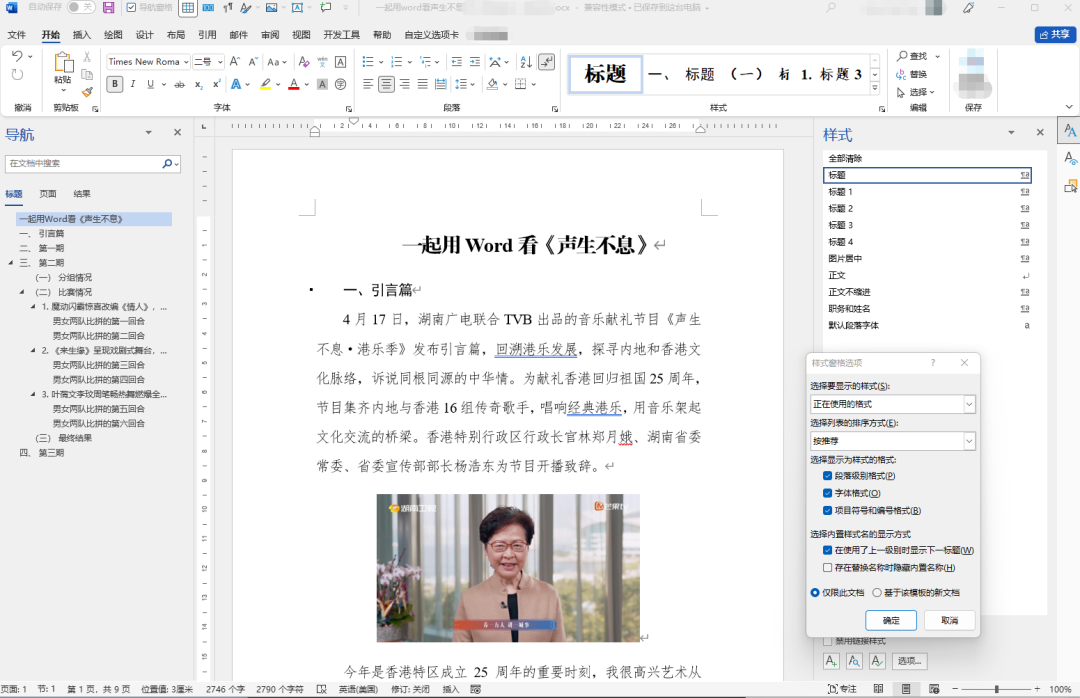1080x698 pixels.
Task: Toggle AutoSave switch
Action: tap(81, 8)
